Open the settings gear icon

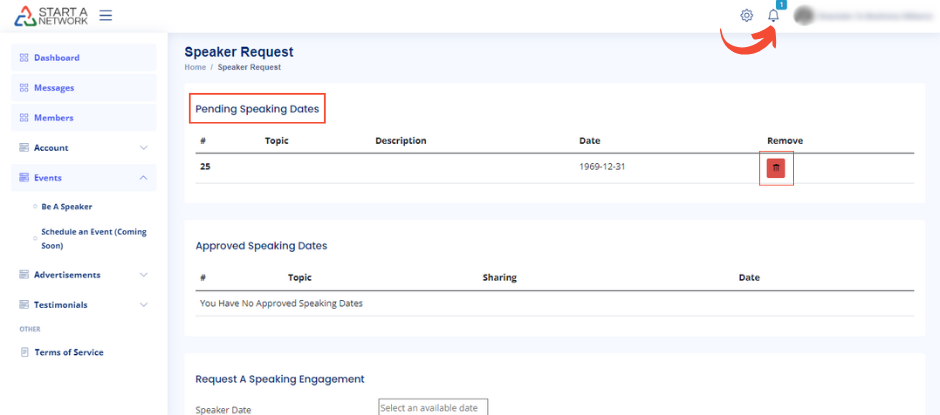click(x=746, y=16)
